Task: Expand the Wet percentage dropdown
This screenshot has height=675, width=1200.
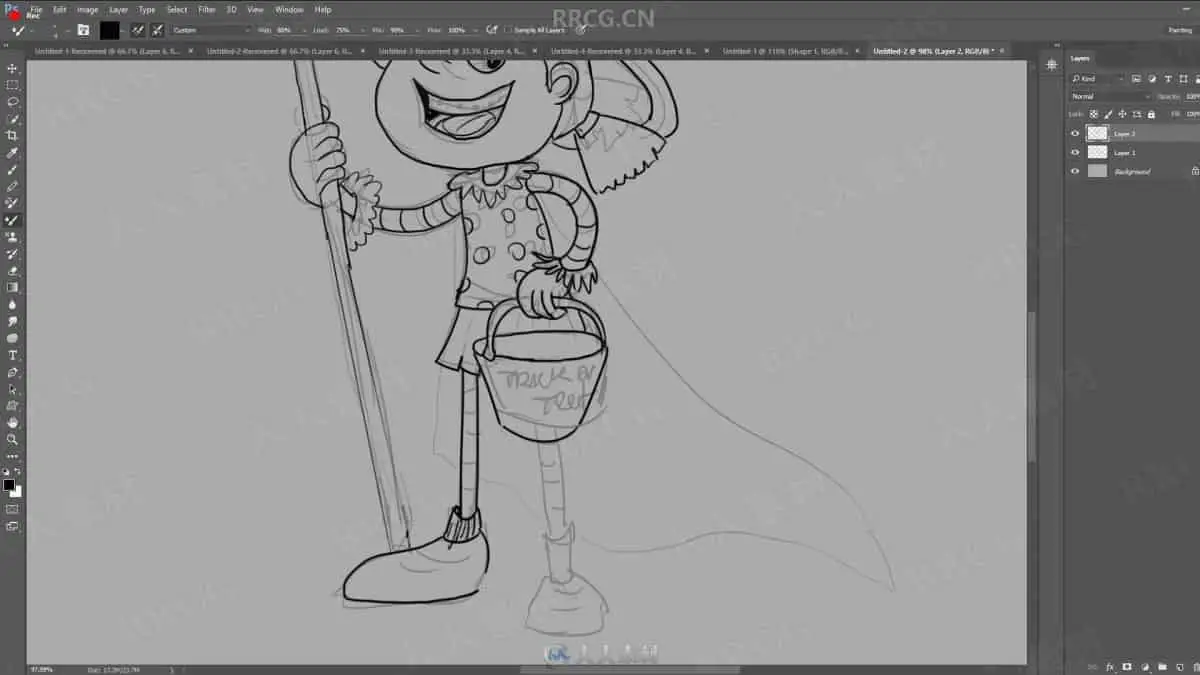Action: tap(302, 30)
